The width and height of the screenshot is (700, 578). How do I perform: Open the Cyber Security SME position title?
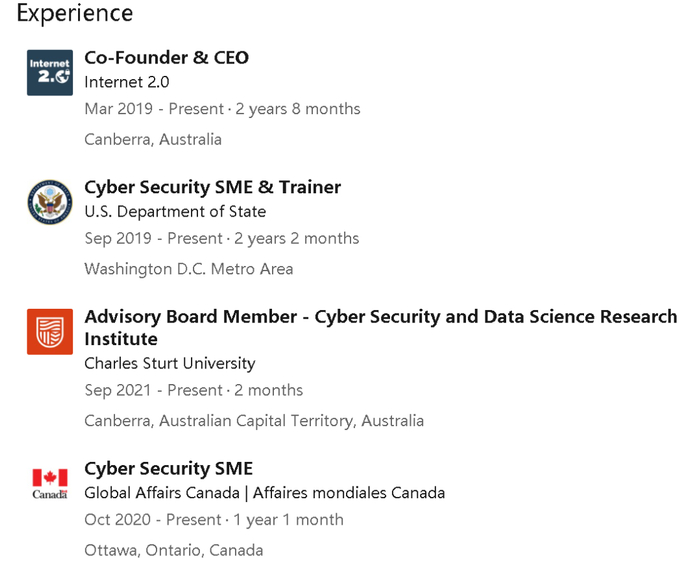(x=168, y=469)
